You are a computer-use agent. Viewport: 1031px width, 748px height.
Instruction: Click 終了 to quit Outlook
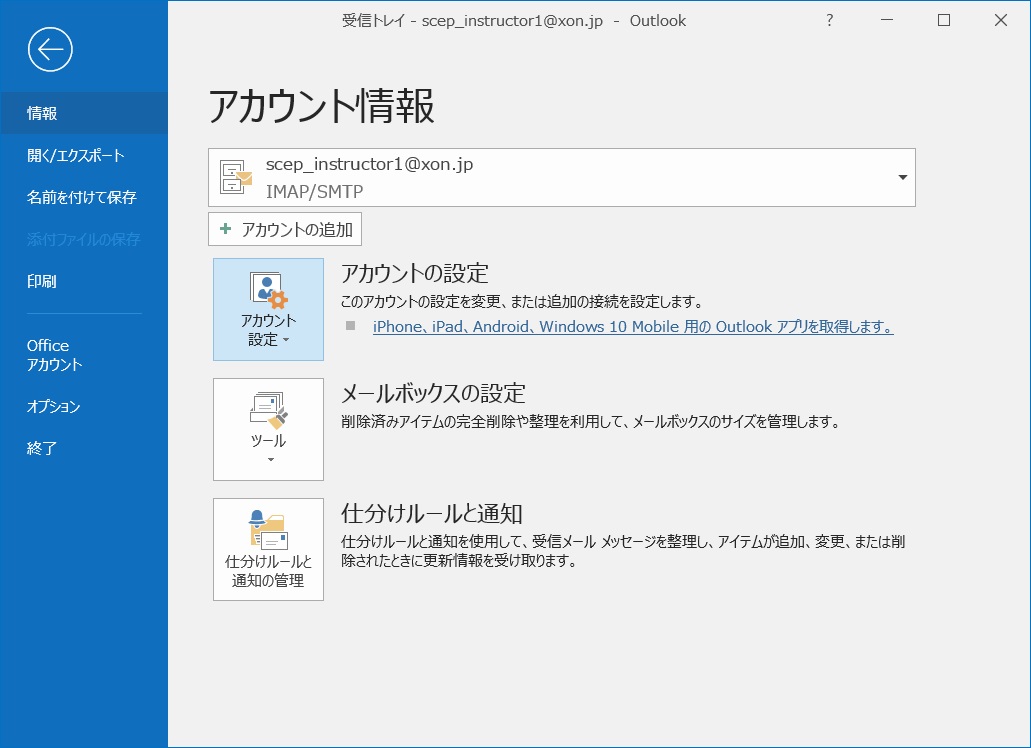click(42, 449)
